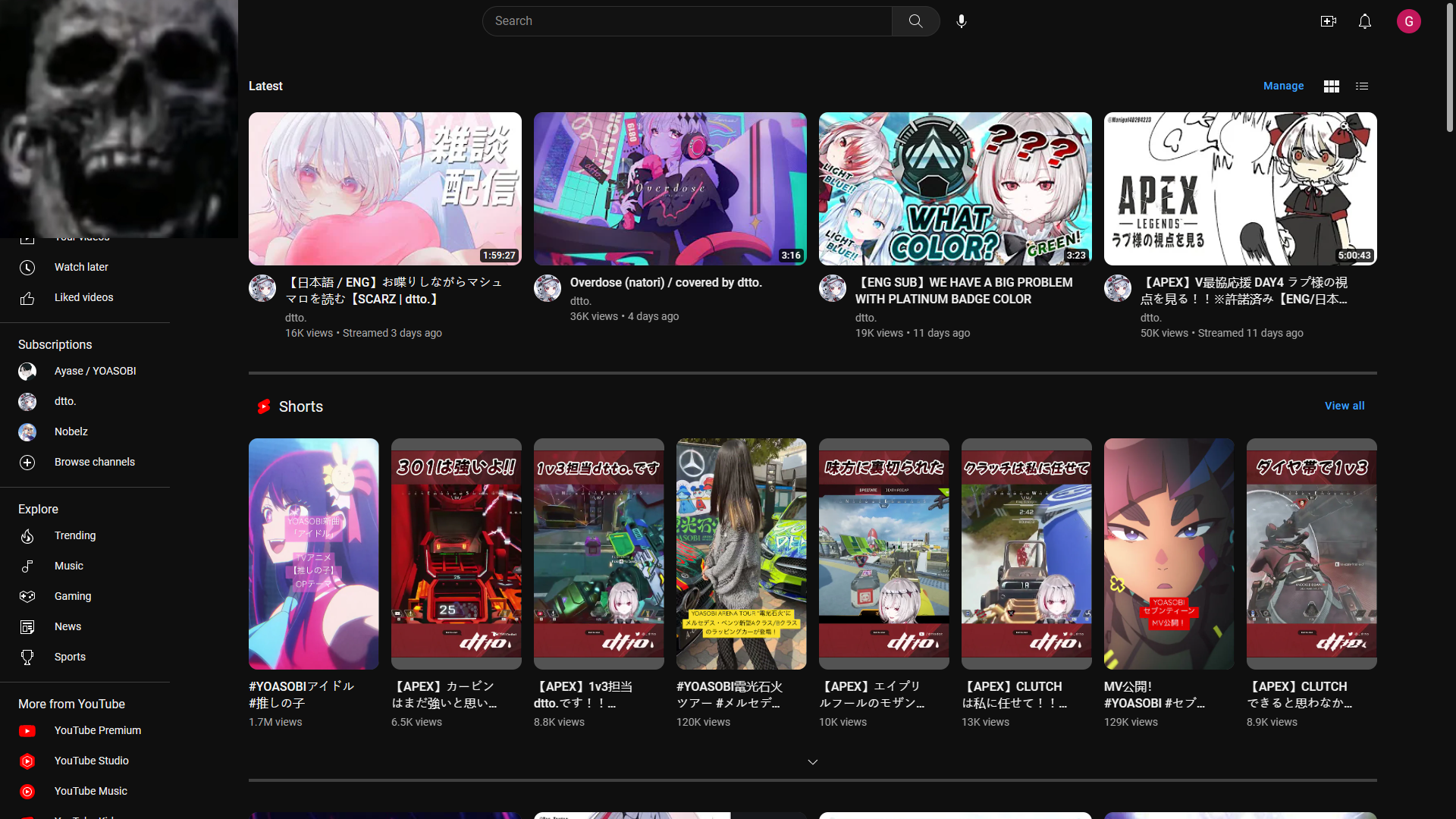Click the Manage subscriptions link
1456x819 pixels.
(x=1283, y=86)
